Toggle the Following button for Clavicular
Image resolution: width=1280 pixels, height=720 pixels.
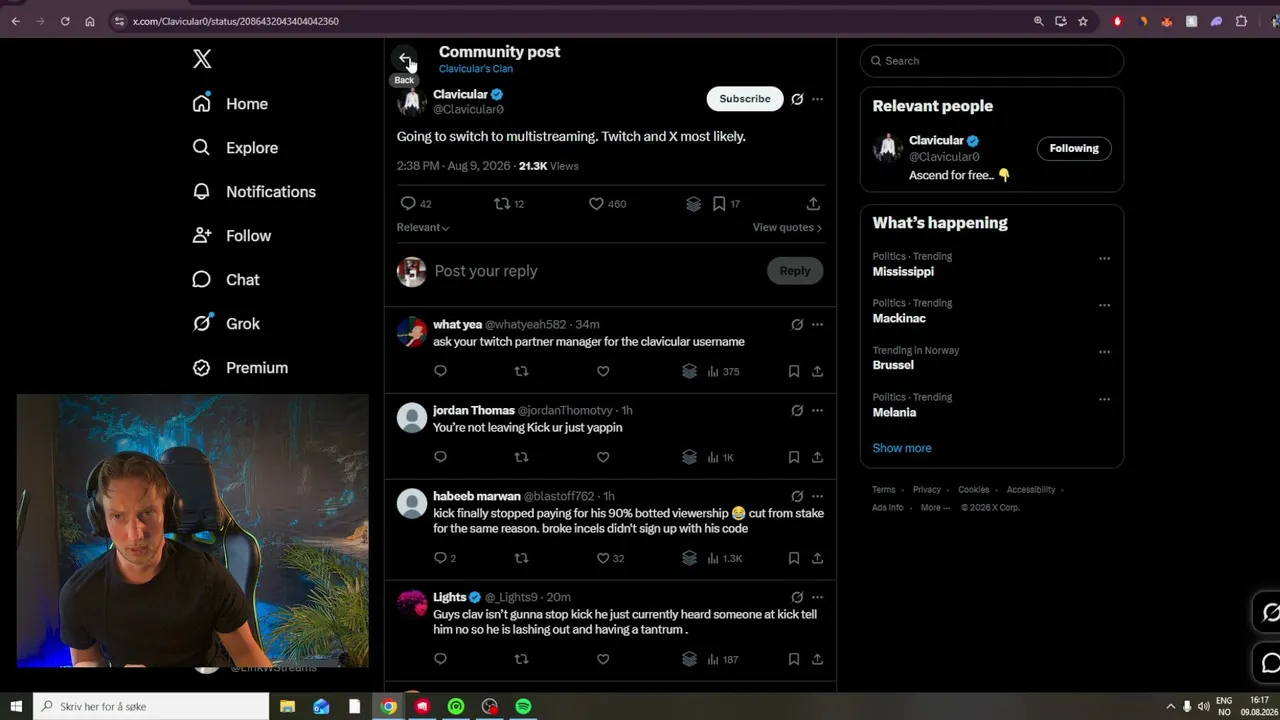click(x=1074, y=148)
